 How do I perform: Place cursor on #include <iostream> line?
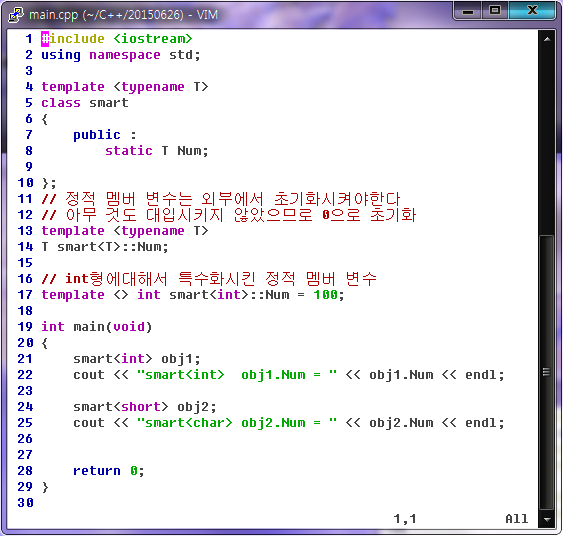pyautogui.click(x=117, y=39)
